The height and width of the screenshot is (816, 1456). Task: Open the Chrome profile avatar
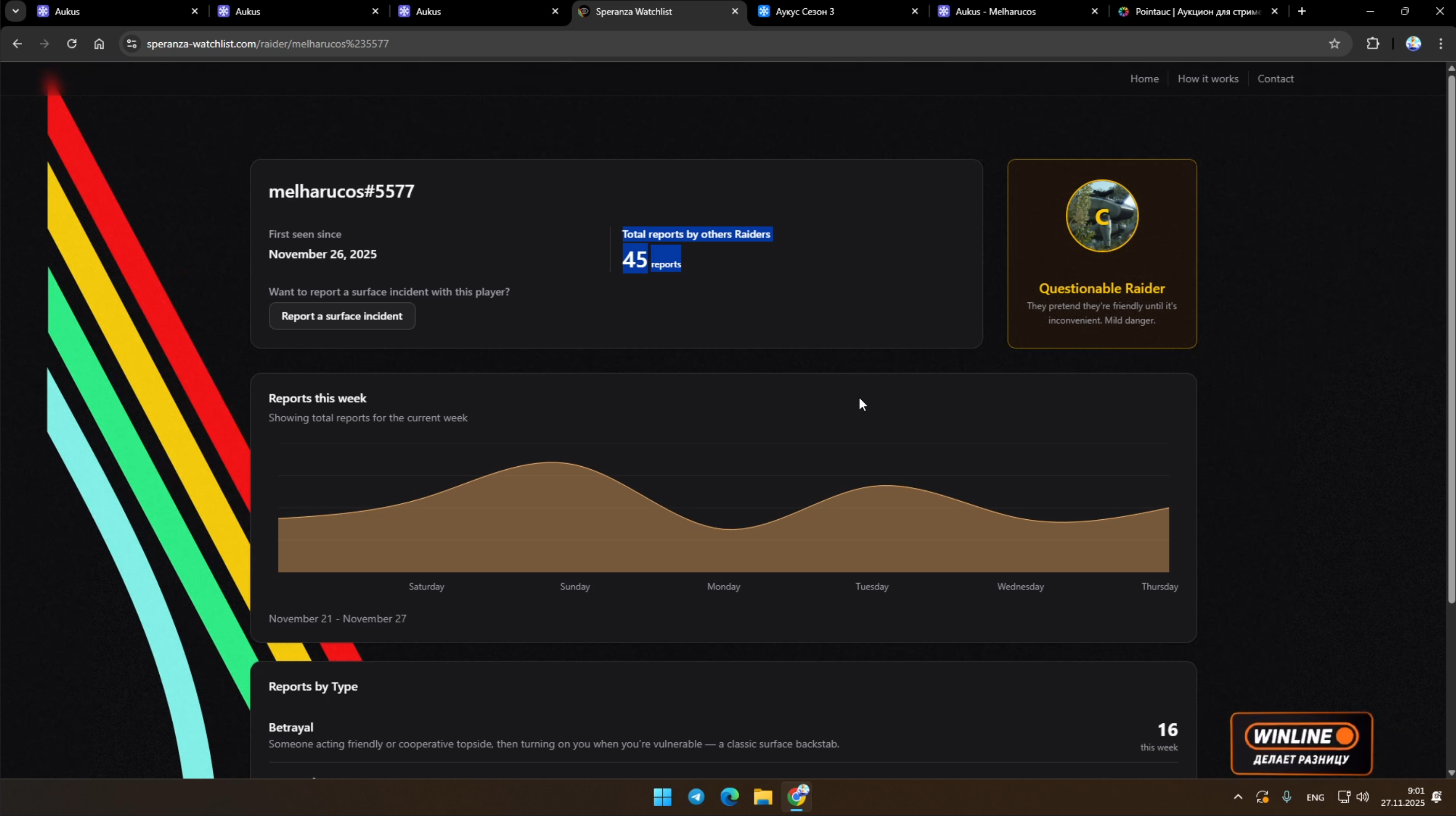[x=1413, y=43]
